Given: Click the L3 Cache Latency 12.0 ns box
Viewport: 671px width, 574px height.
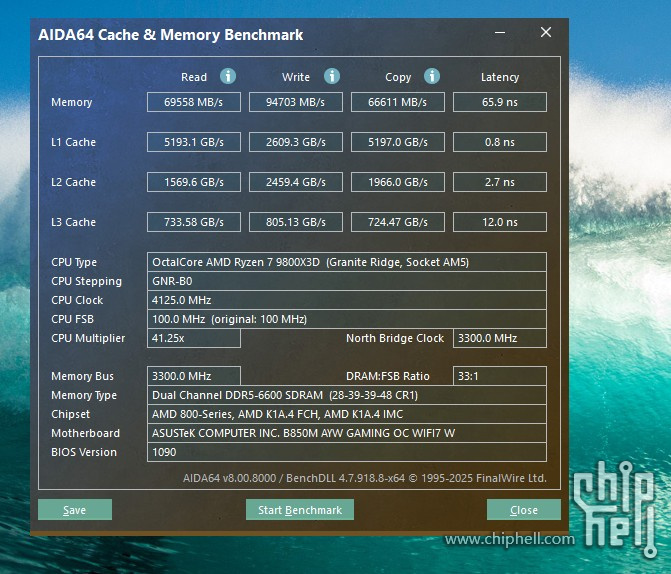Looking at the screenshot, I should (x=499, y=222).
